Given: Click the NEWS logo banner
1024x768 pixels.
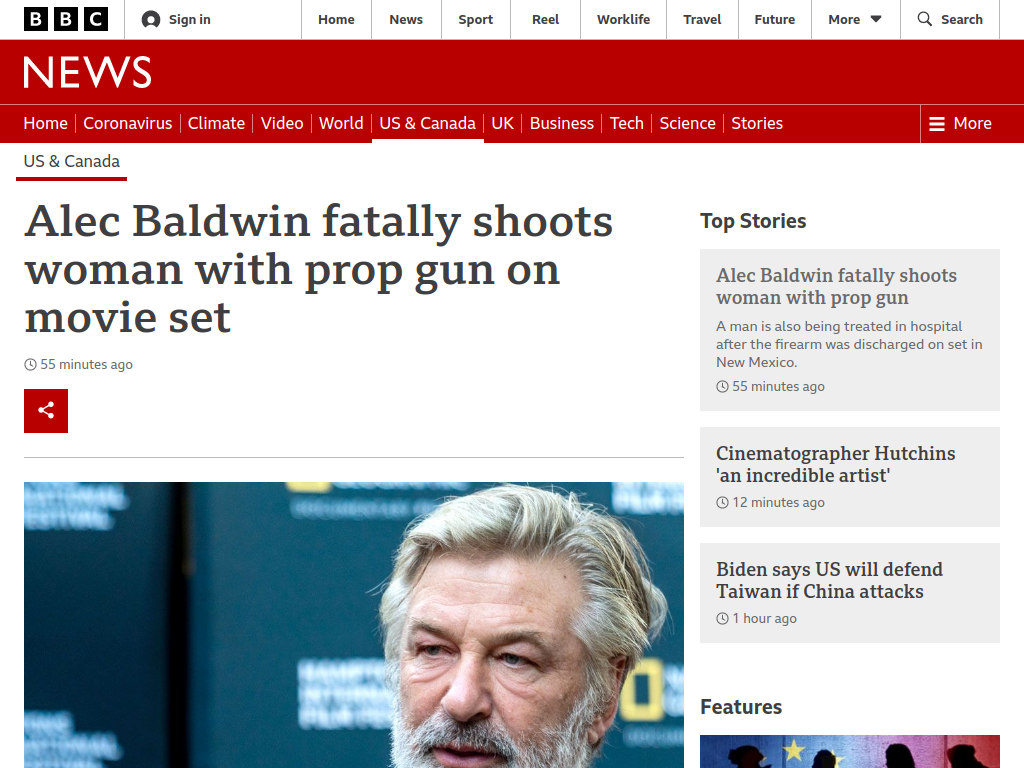Looking at the screenshot, I should pyautogui.click(x=88, y=72).
